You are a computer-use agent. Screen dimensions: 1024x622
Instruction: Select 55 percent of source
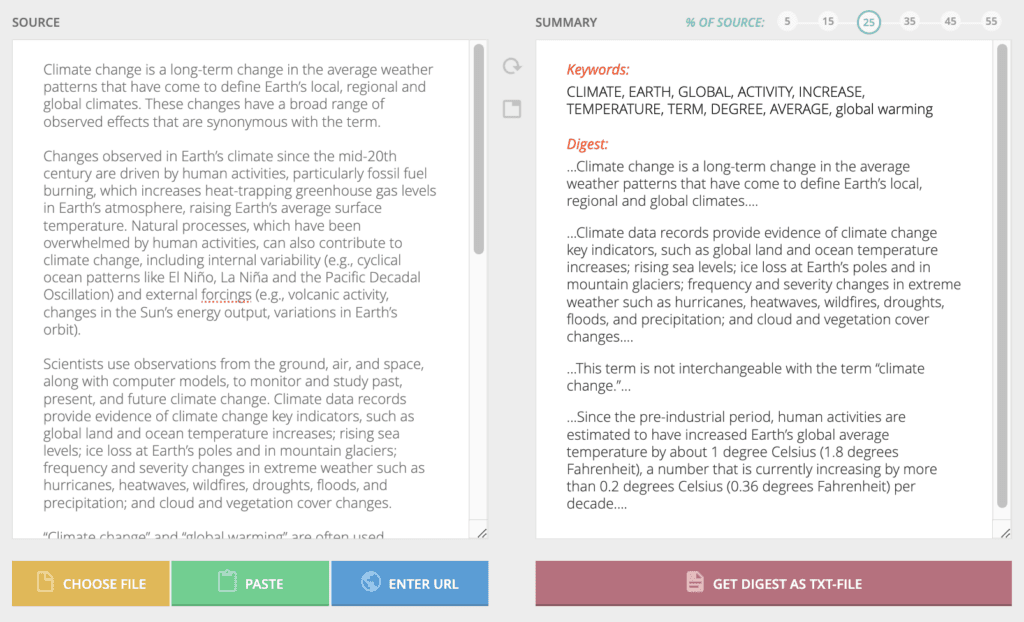pos(991,22)
